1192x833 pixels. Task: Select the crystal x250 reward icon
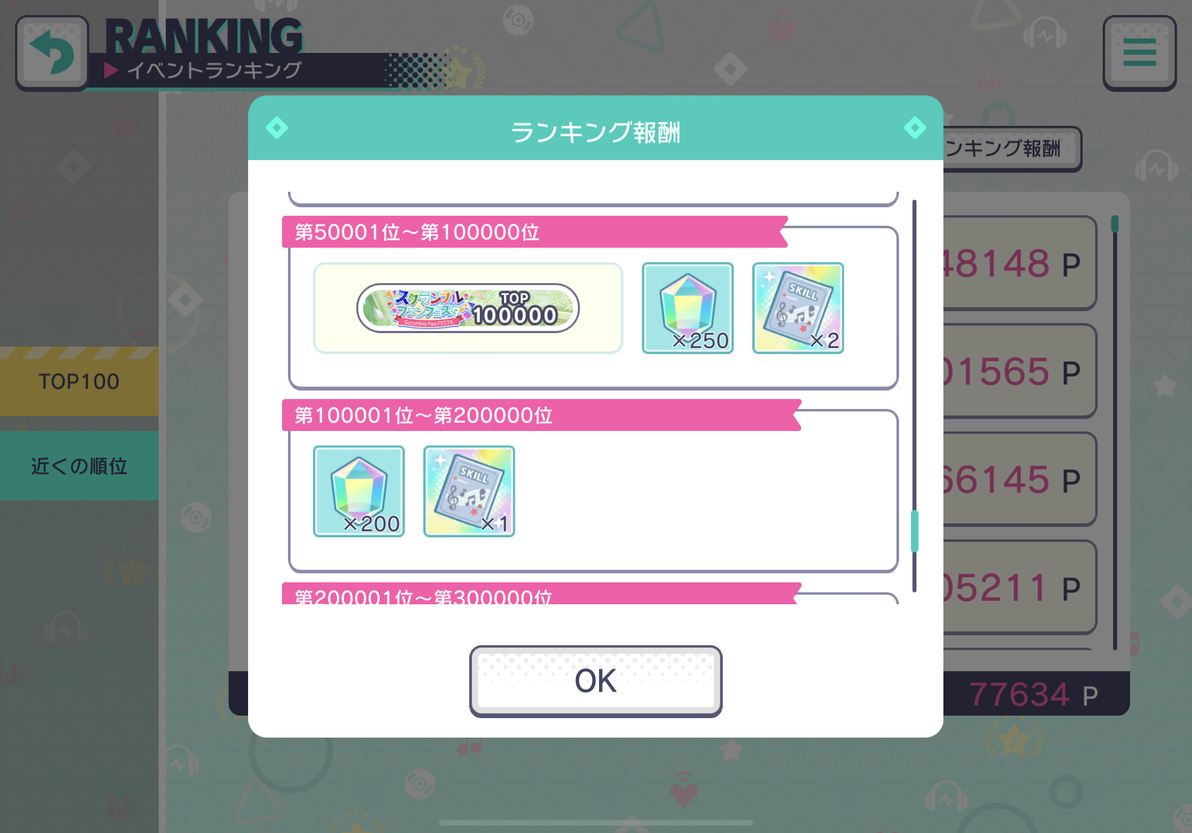688,308
